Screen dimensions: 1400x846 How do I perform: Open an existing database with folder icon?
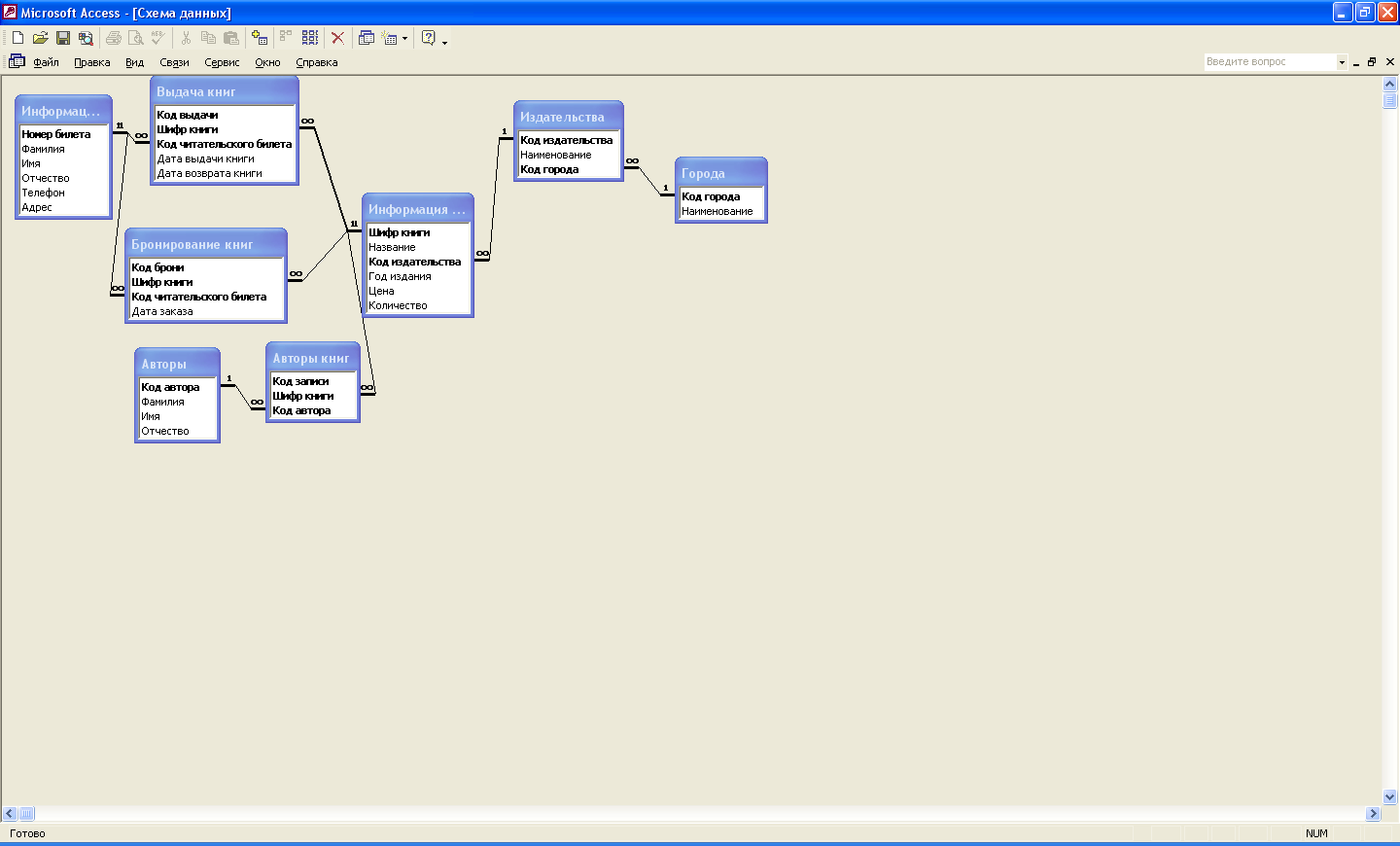pyautogui.click(x=40, y=38)
